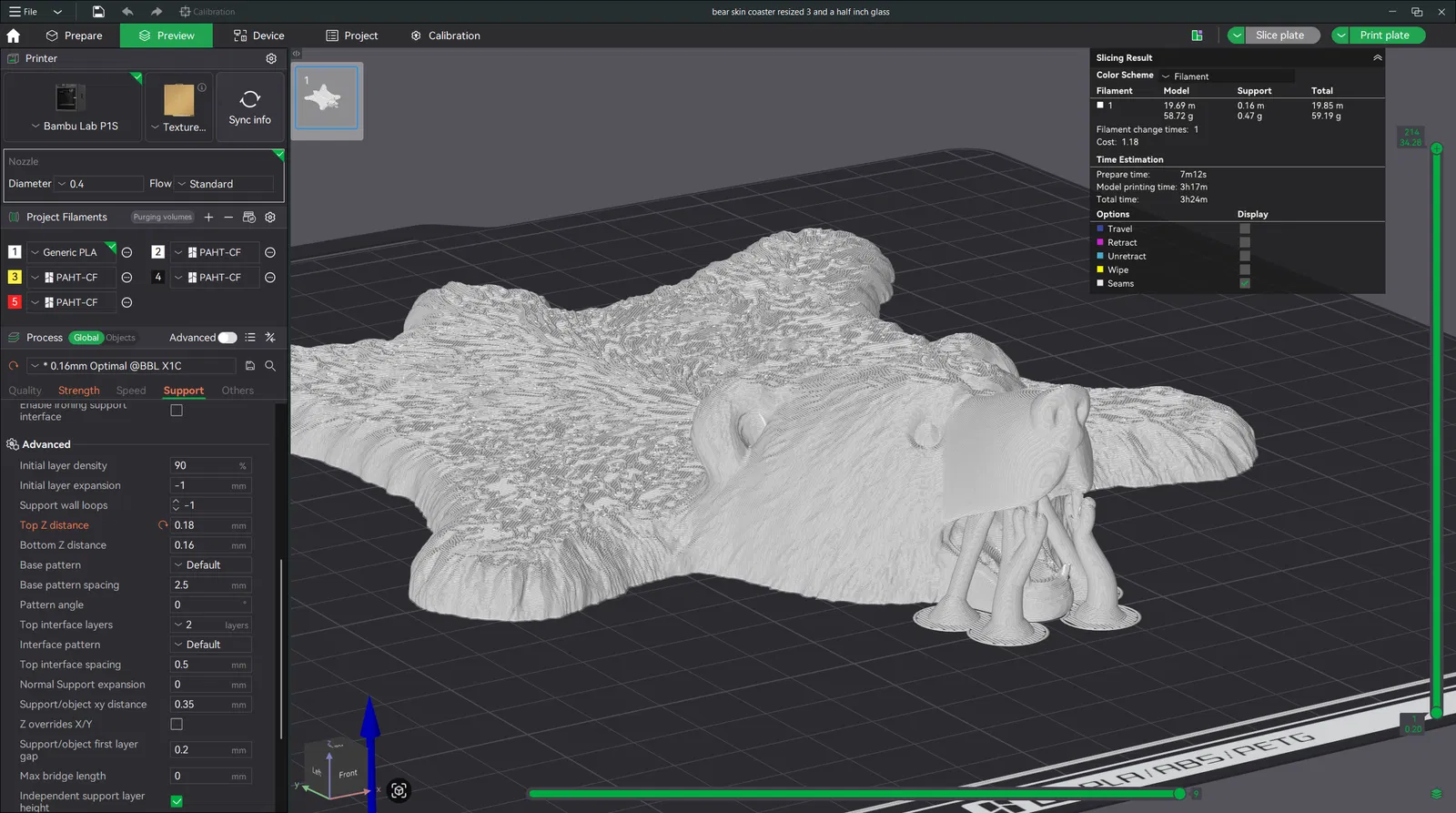This screenshot has width=1456, height=813.
Task: Open printer settings gear icon
Action: tap(271, 58)
